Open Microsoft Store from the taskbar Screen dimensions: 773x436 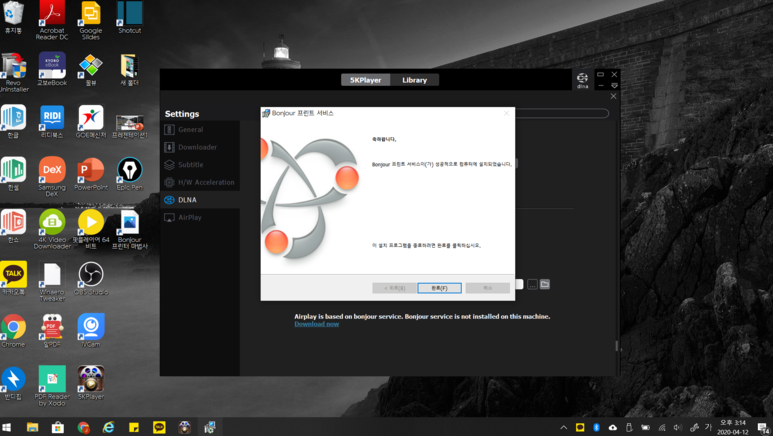pos(58,427)
